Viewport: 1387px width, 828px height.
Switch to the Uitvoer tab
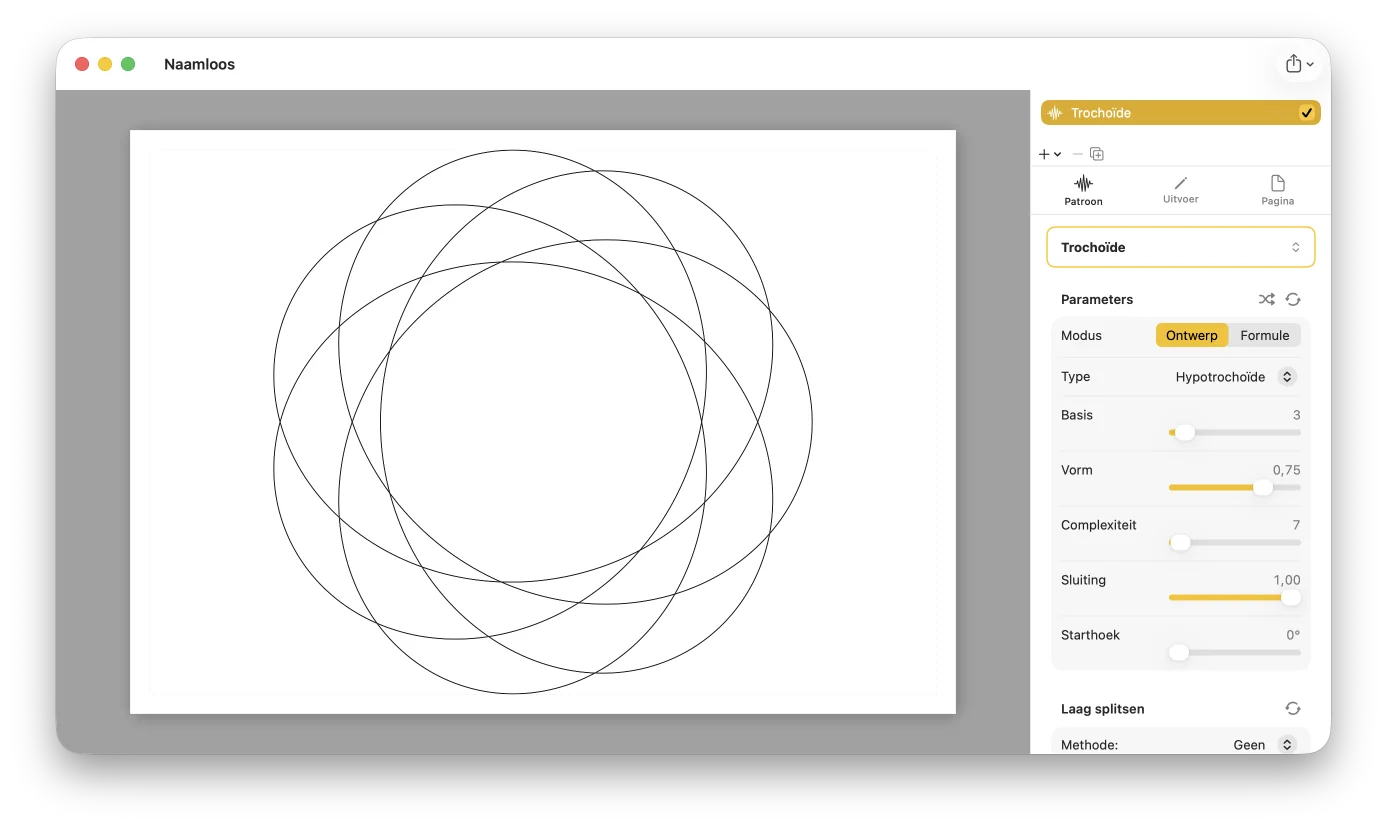pos(1181,191)
